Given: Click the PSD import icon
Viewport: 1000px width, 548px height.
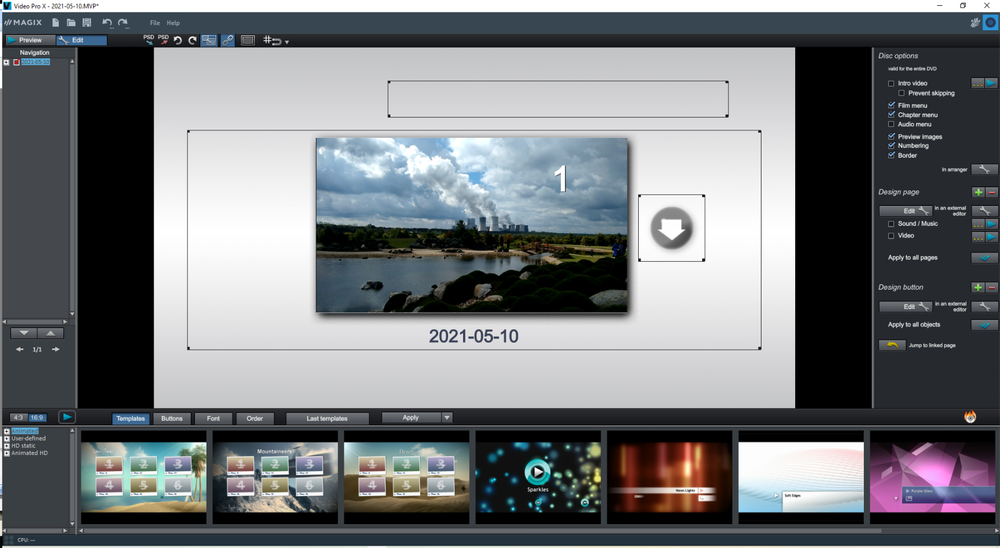Looking at the screenshot, I should (x=148, y=40).
